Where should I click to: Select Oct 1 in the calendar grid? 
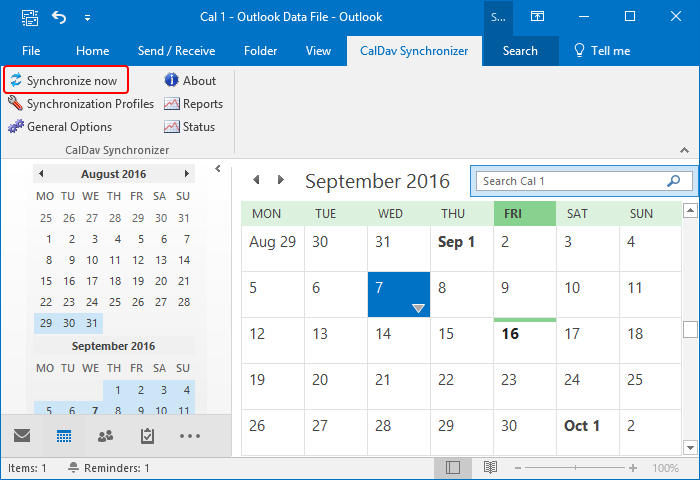[x=588, y=432]
